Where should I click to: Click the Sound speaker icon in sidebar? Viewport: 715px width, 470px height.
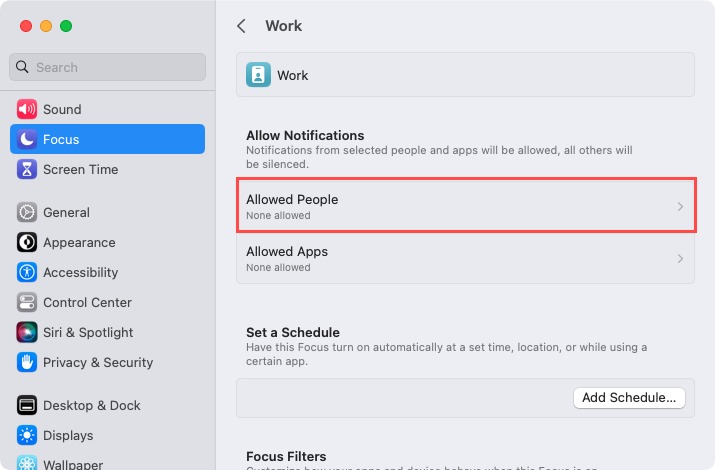27,109
